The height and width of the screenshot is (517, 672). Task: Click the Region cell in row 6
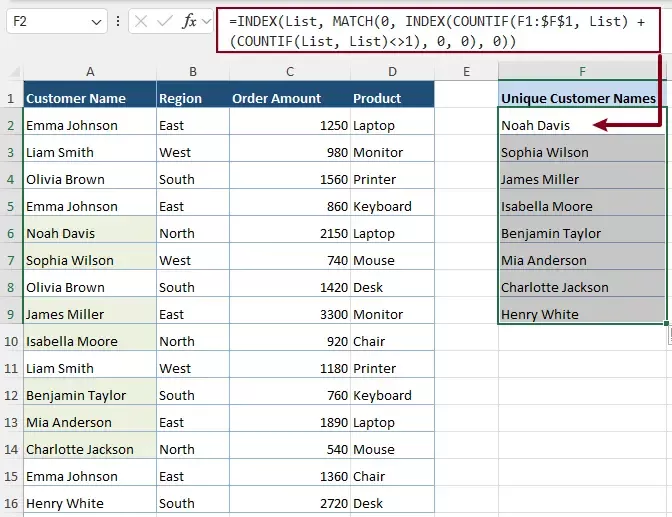pyautogui.click(x=193, y=229)
